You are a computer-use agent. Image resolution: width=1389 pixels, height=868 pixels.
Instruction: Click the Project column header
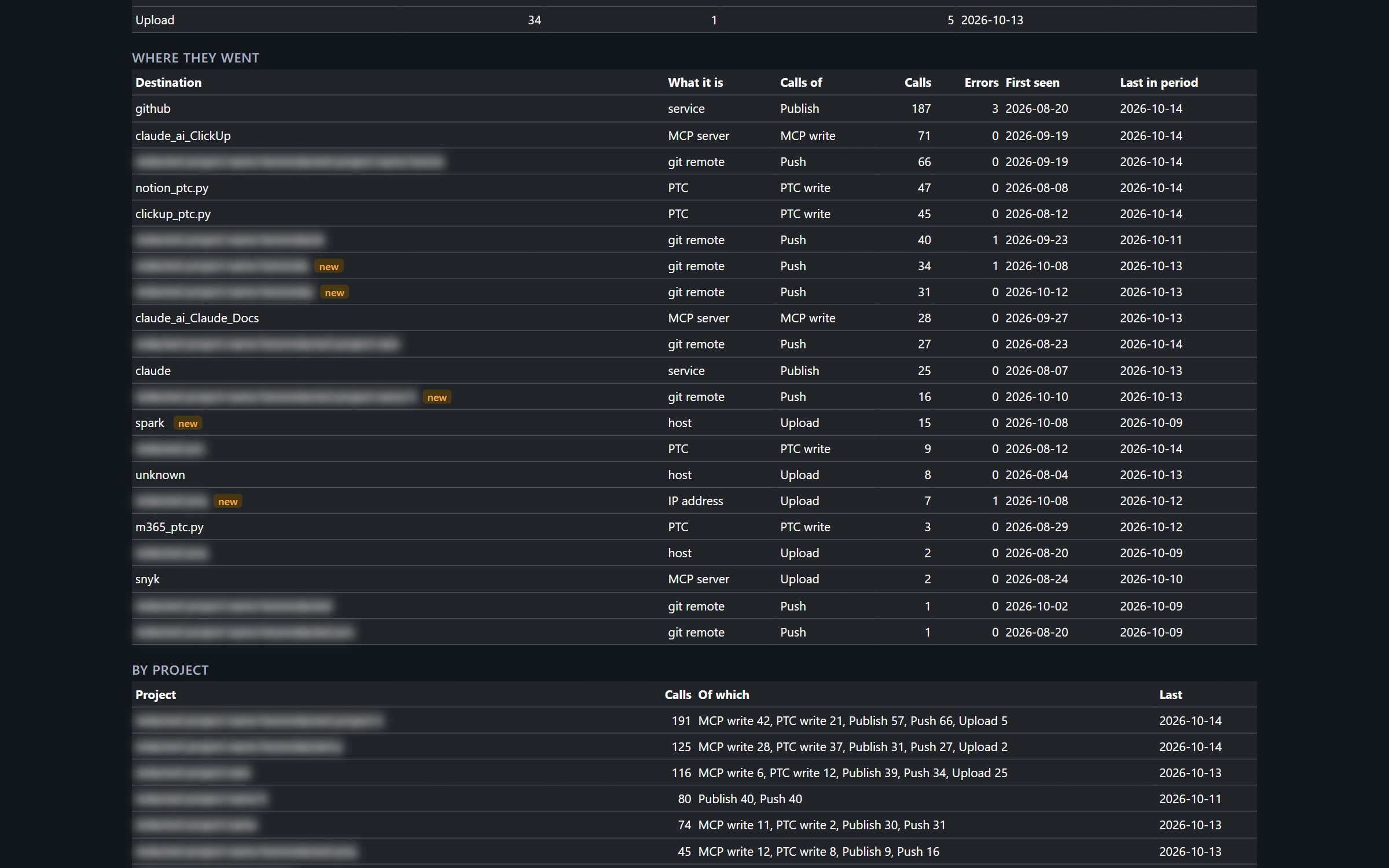click(x=156, y=695)
